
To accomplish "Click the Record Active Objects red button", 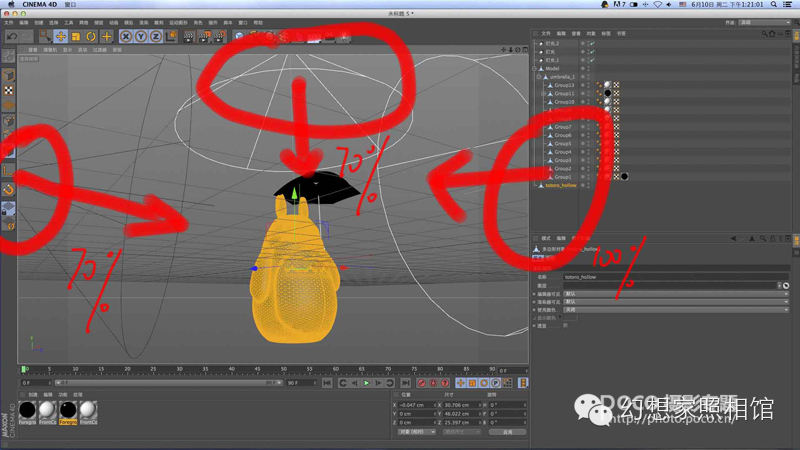I will 421,383.
